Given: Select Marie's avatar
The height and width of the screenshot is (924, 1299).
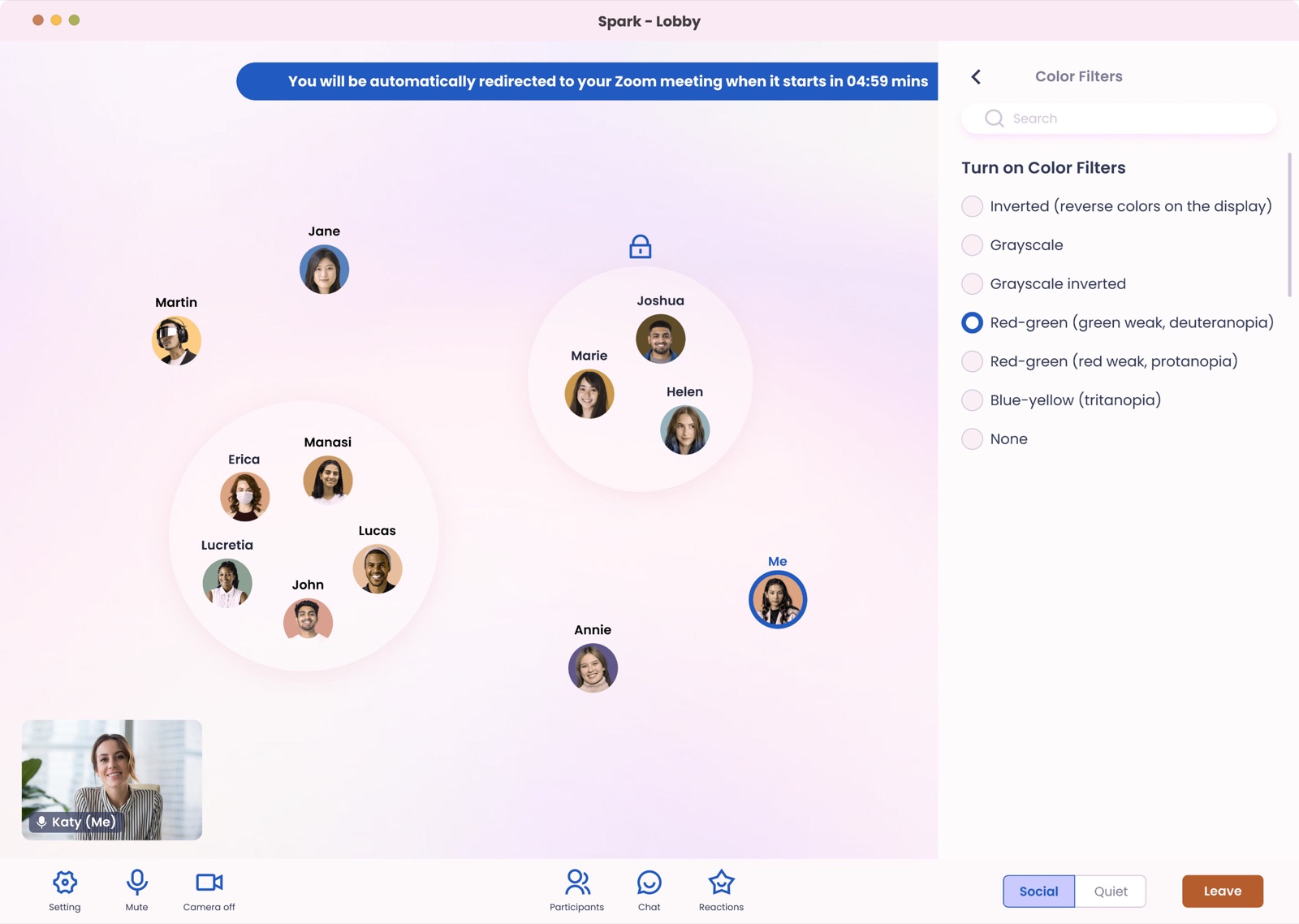Looking at the screenshot, I should click(589, 394).
